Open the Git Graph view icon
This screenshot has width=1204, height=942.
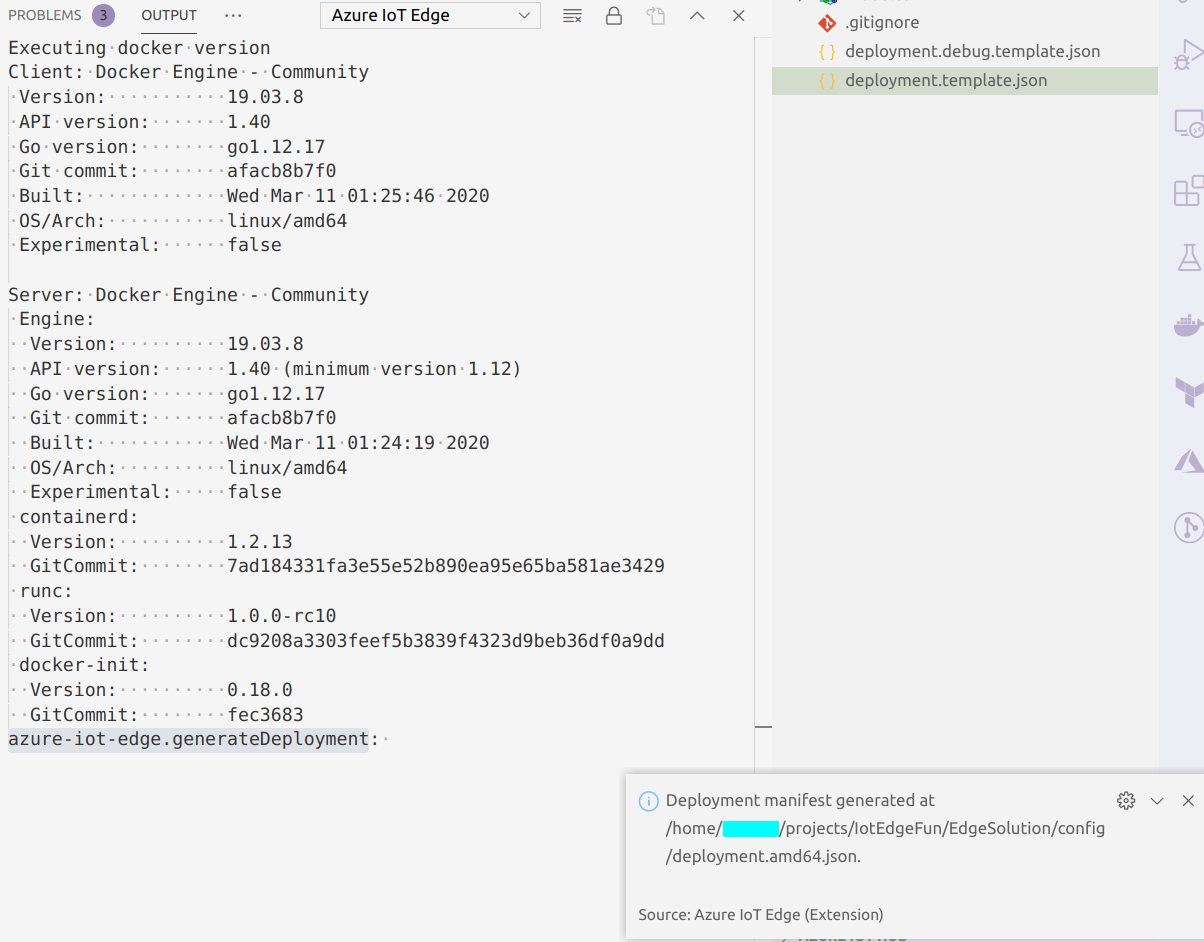click(x=1188, y=527)
